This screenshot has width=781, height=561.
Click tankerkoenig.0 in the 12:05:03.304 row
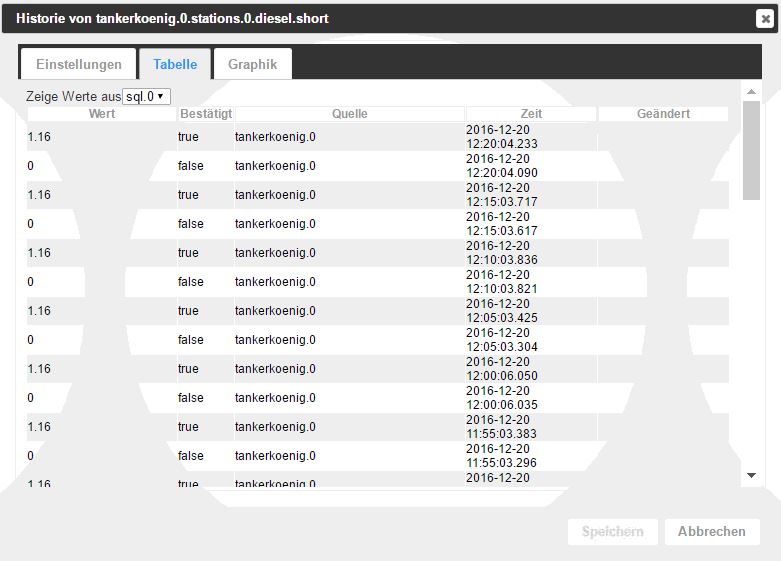[x=275, y=340]
